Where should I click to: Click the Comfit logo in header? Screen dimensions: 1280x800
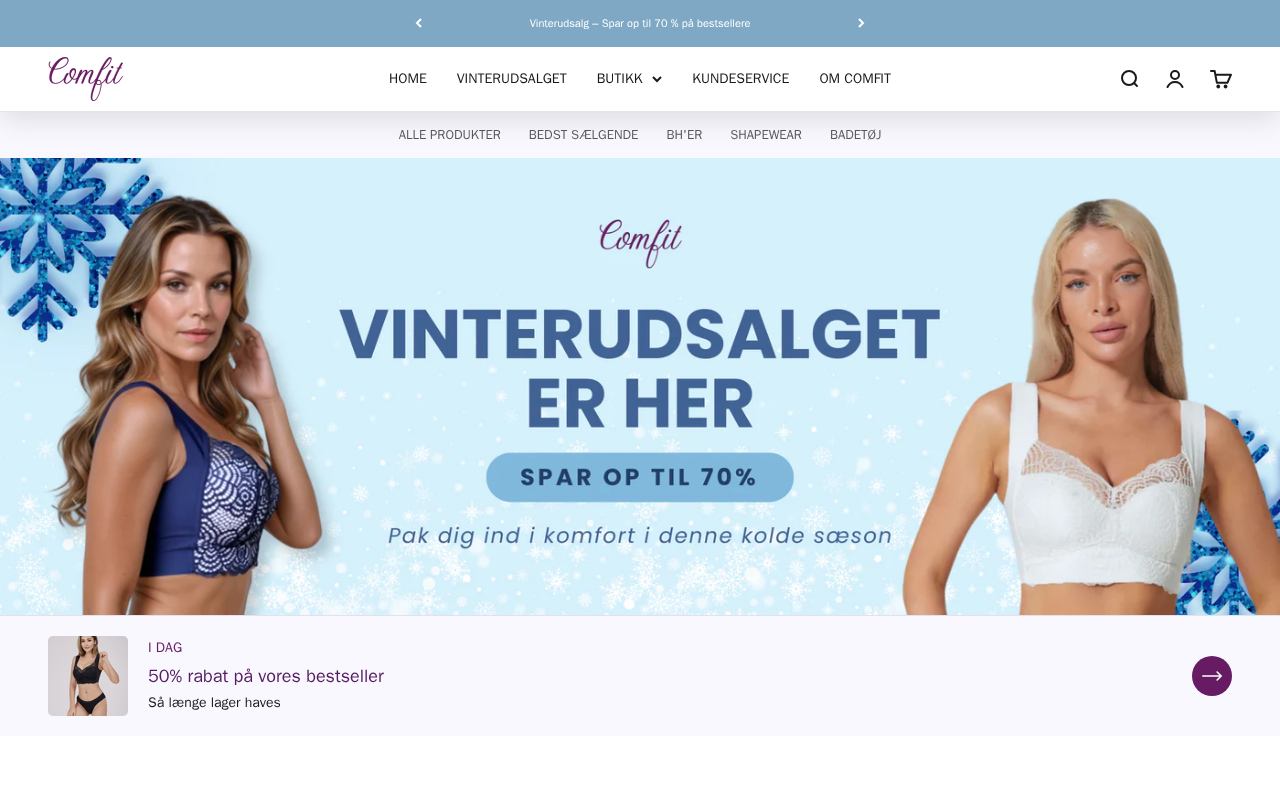(86, 78)
